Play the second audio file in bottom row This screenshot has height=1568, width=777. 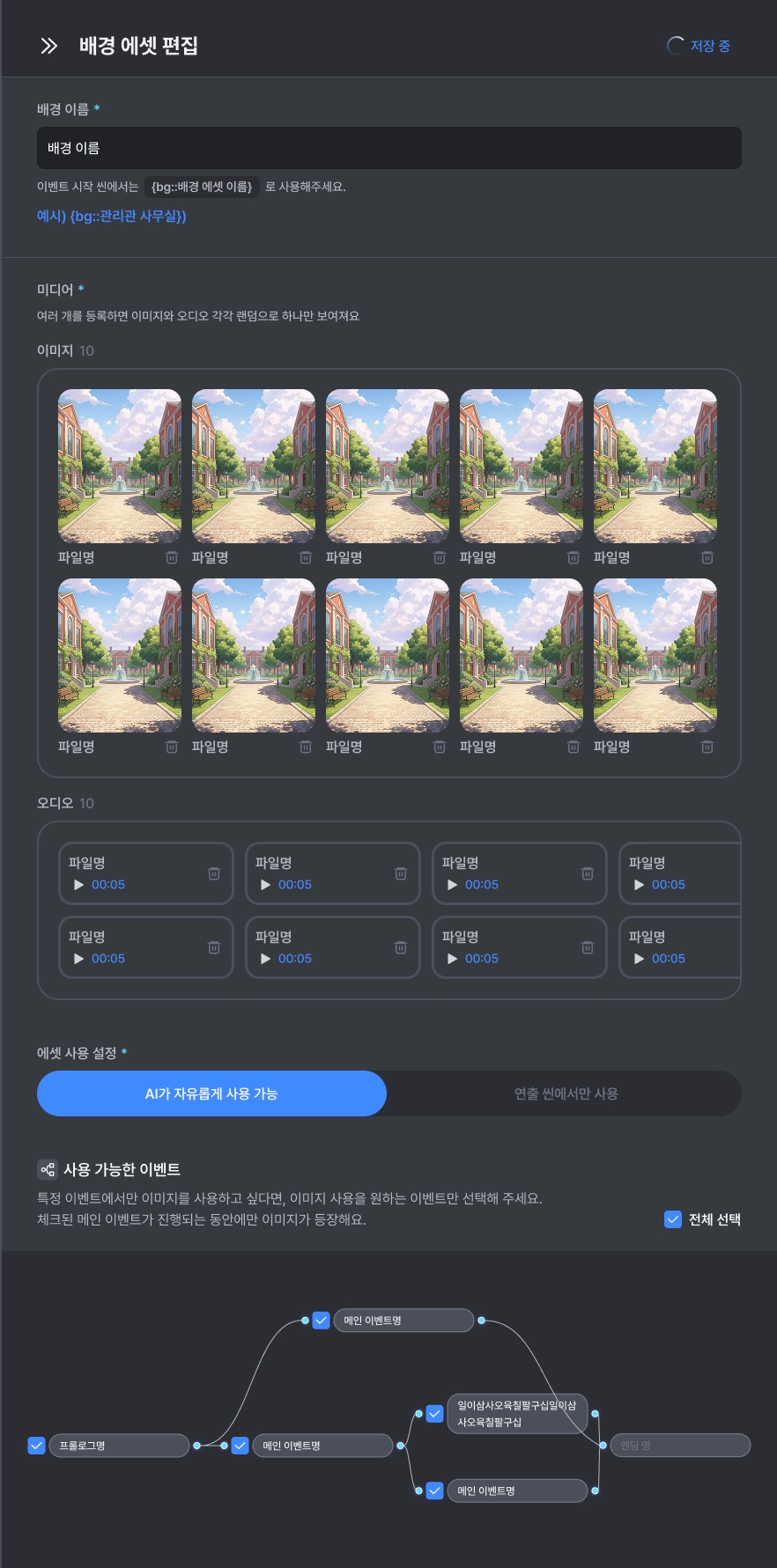point(265,959)
